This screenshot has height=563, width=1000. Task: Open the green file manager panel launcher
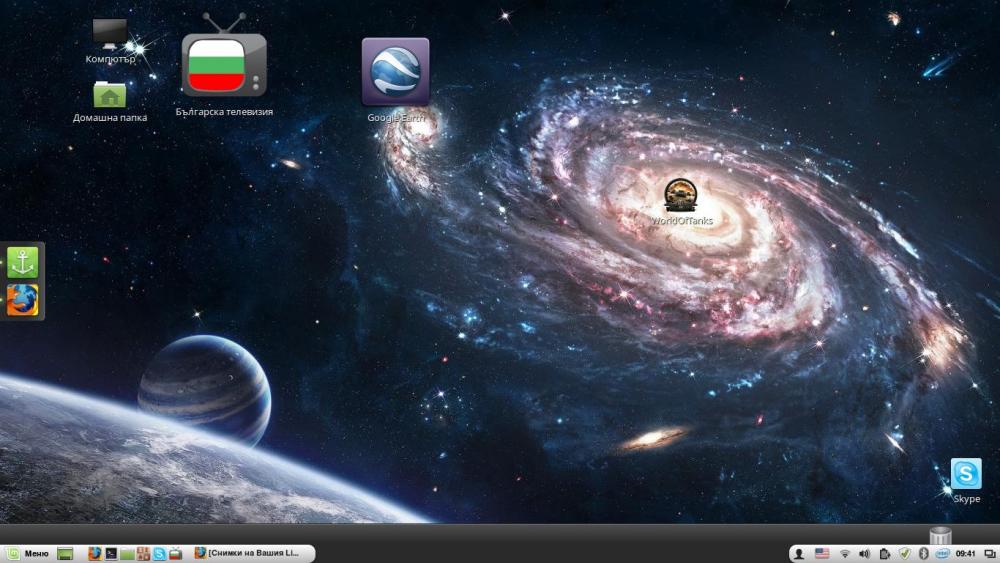pos(127,553)
